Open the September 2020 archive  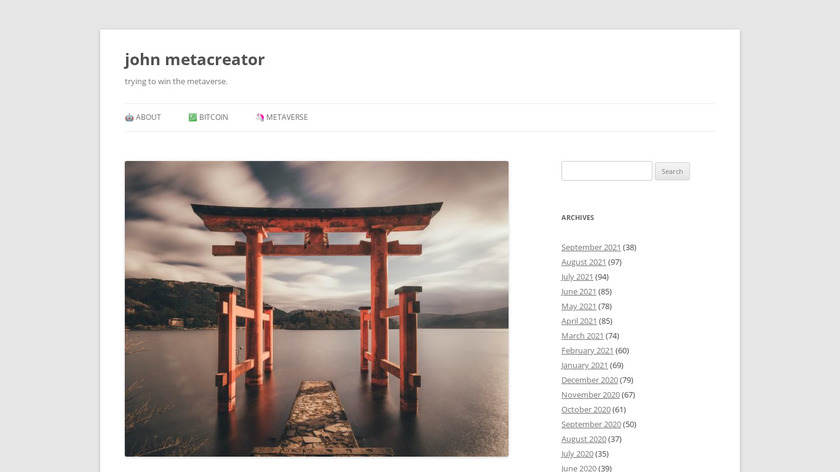click(x=591, y=424)
